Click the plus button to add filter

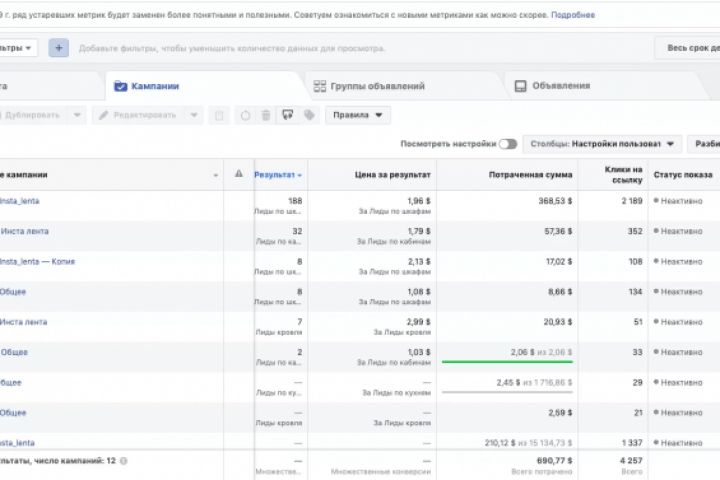(x=59, y=48)
